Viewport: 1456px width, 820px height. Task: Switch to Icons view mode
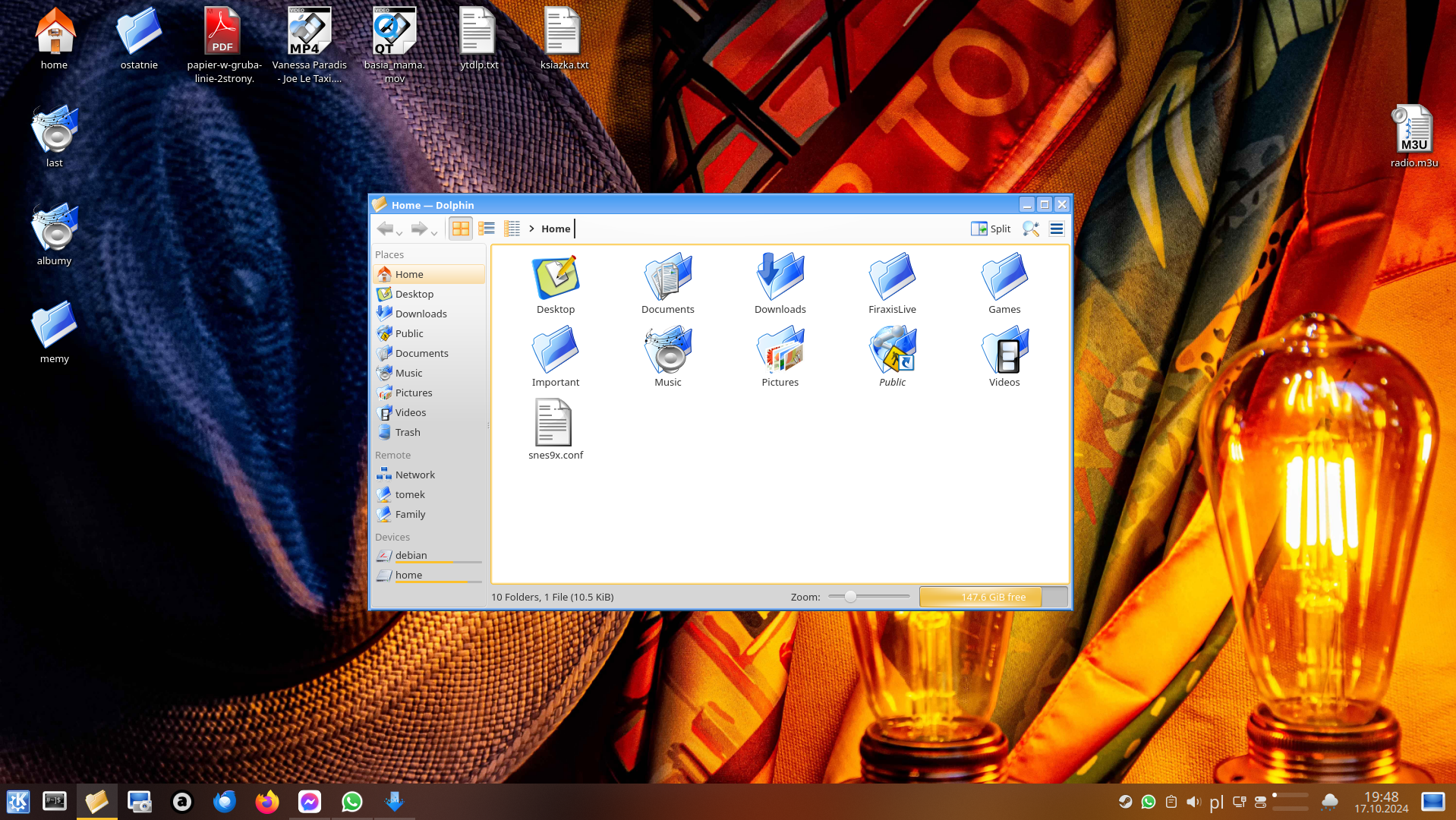click(460, 229)
